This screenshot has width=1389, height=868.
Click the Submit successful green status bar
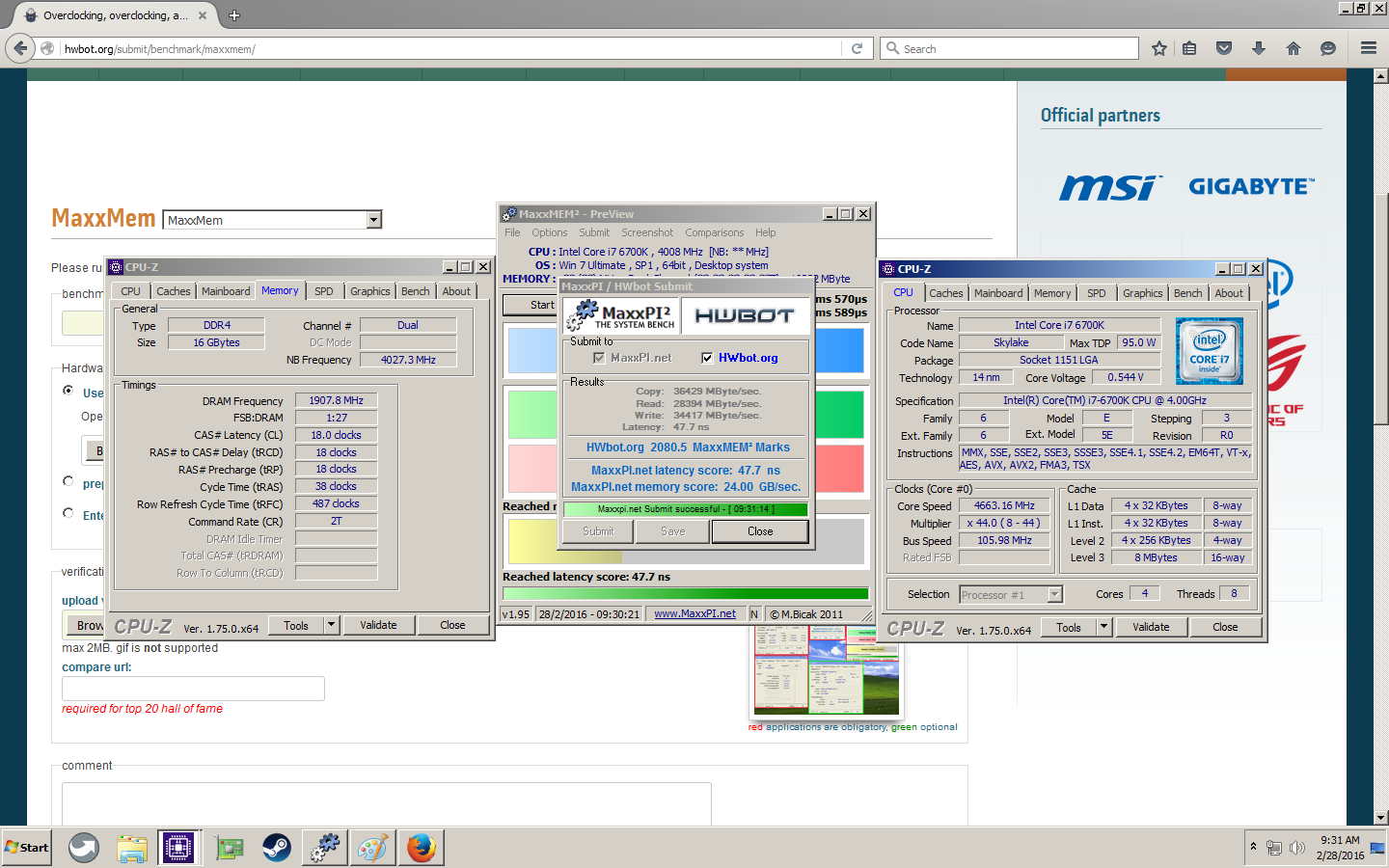[686, 509]
